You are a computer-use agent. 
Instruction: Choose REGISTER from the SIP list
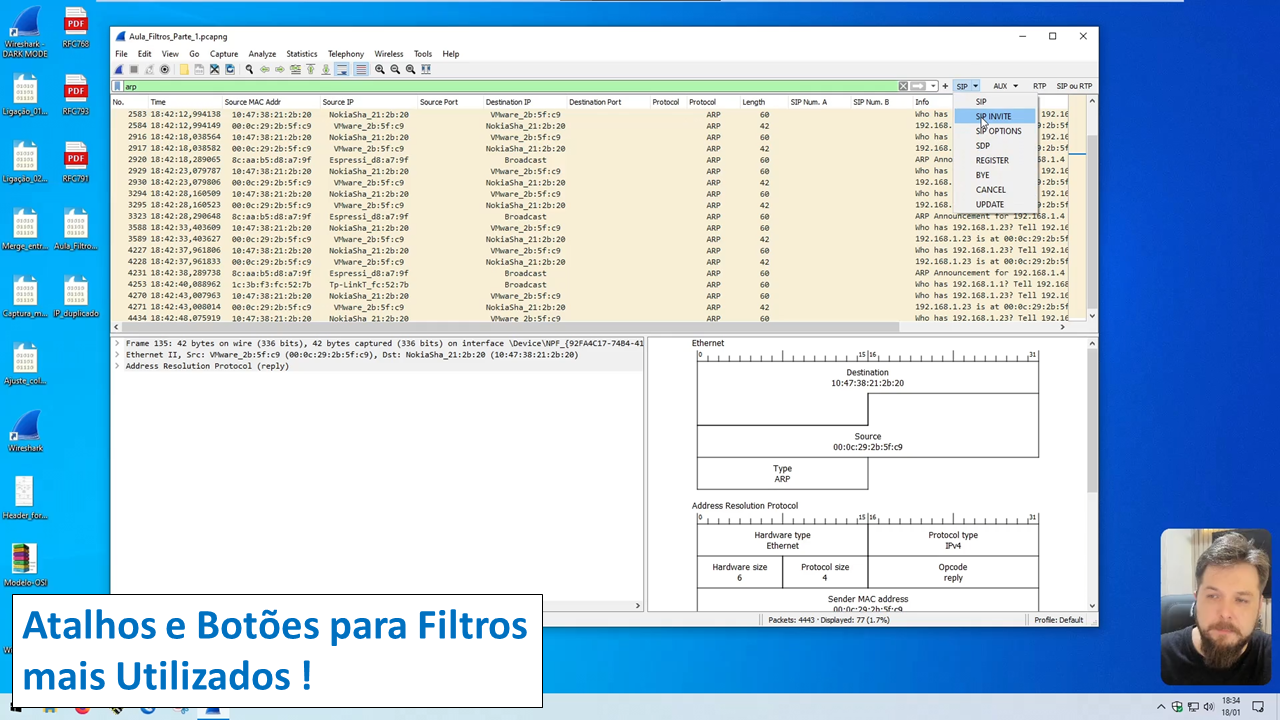995,160
